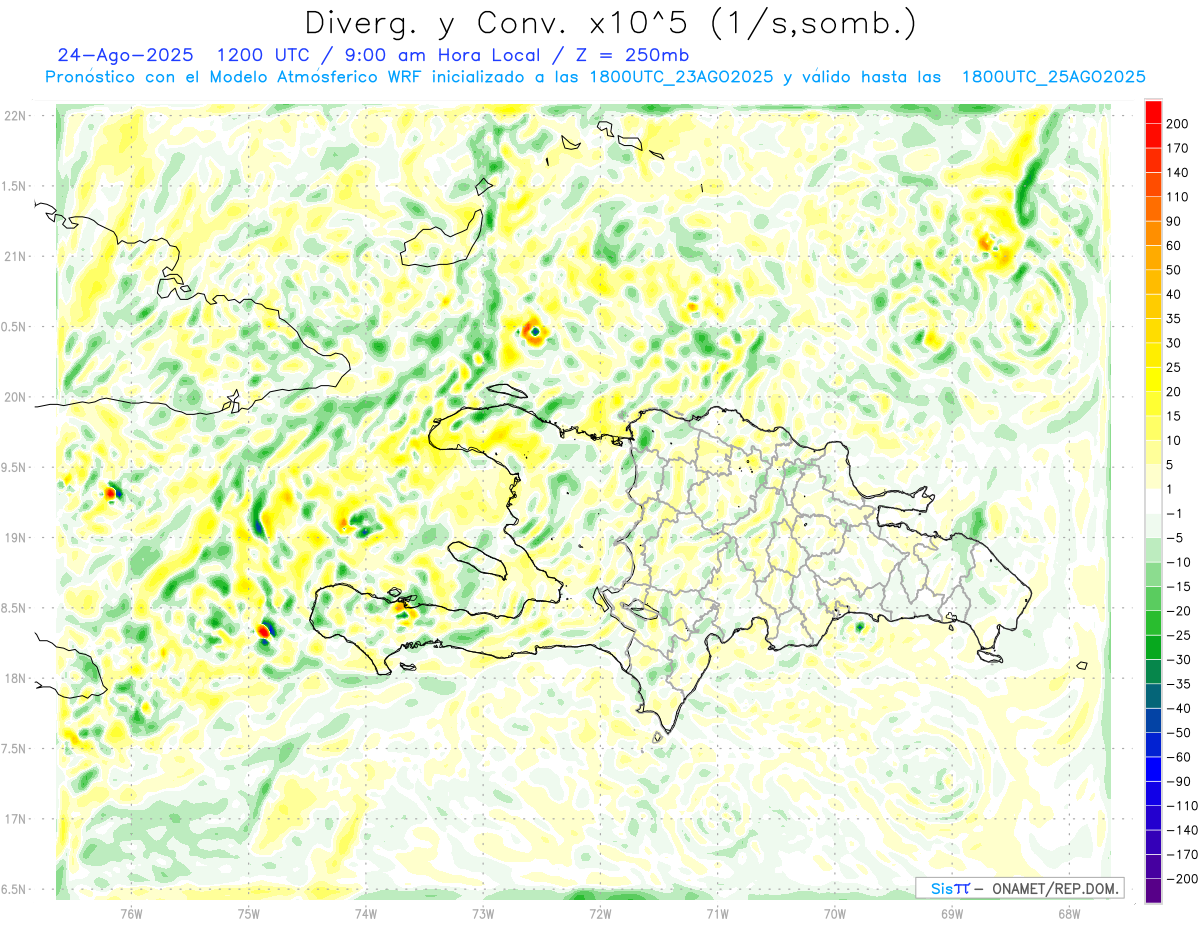Click the '73W' longitude label
Image resolution: width=1200 pixels, height=927 pixels.
tap(483, 914)
